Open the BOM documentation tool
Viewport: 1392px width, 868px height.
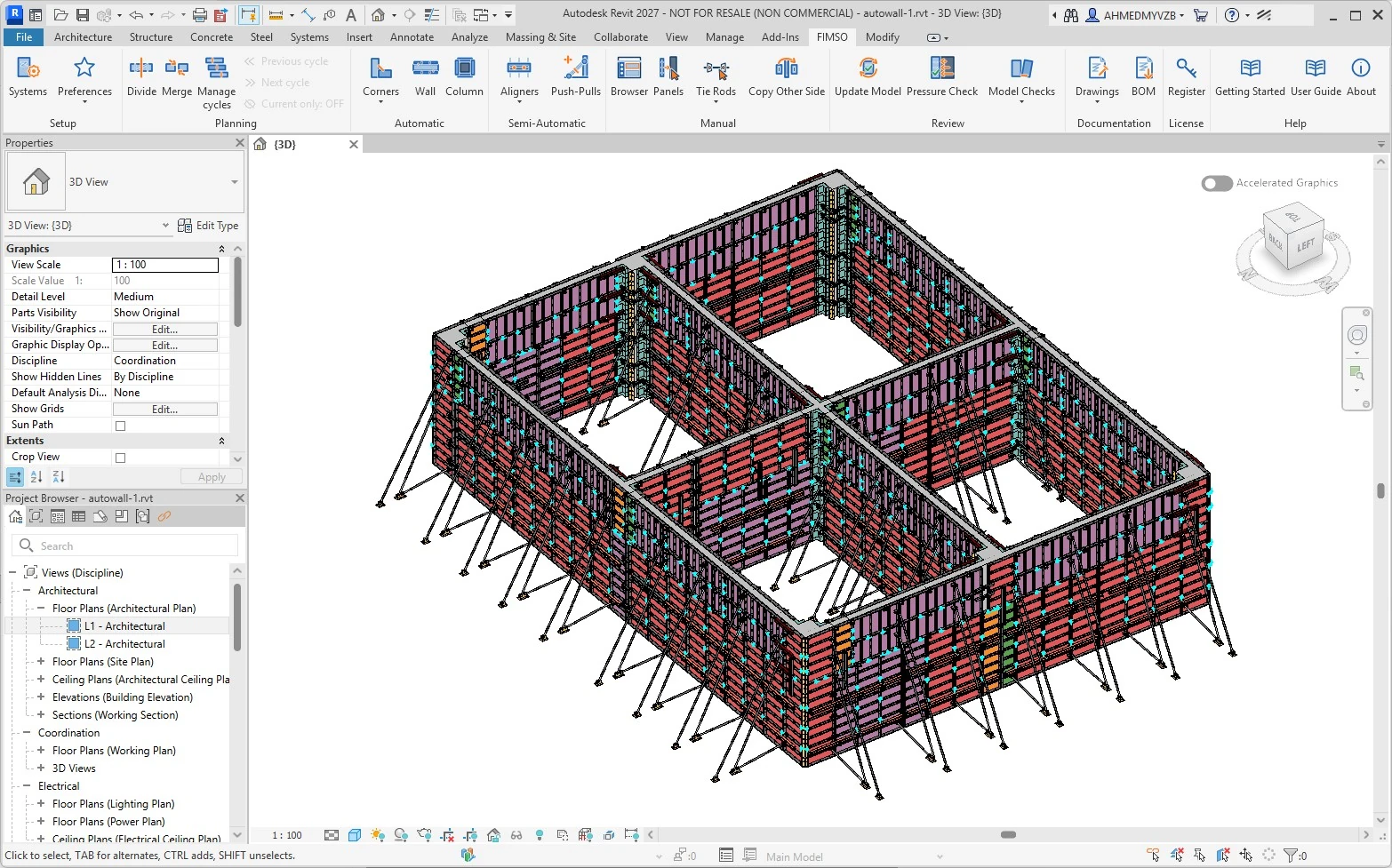coord(1143,76)
